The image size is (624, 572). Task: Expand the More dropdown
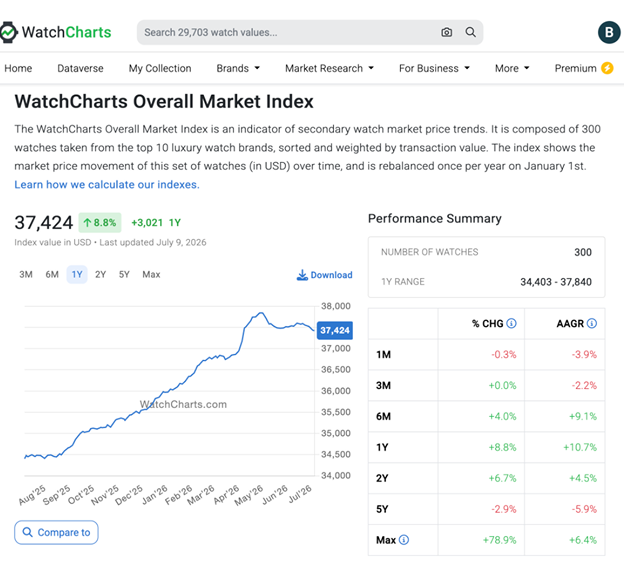[512, 68]
